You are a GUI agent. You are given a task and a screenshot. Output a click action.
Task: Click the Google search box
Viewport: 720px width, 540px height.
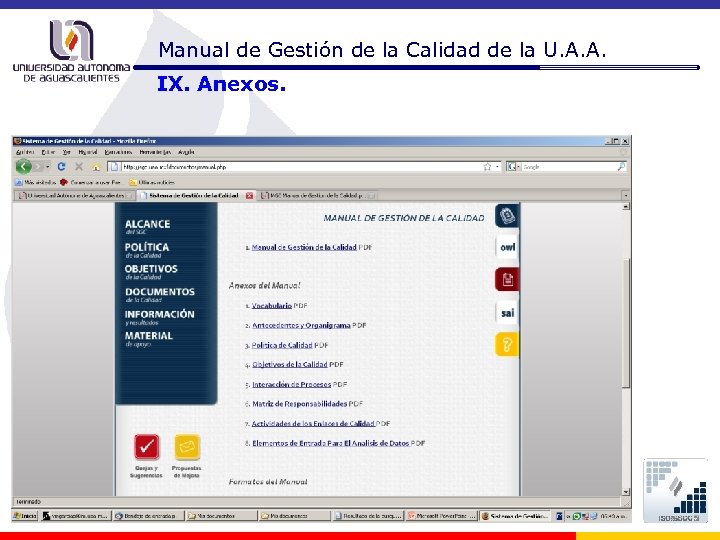point(568,167)
